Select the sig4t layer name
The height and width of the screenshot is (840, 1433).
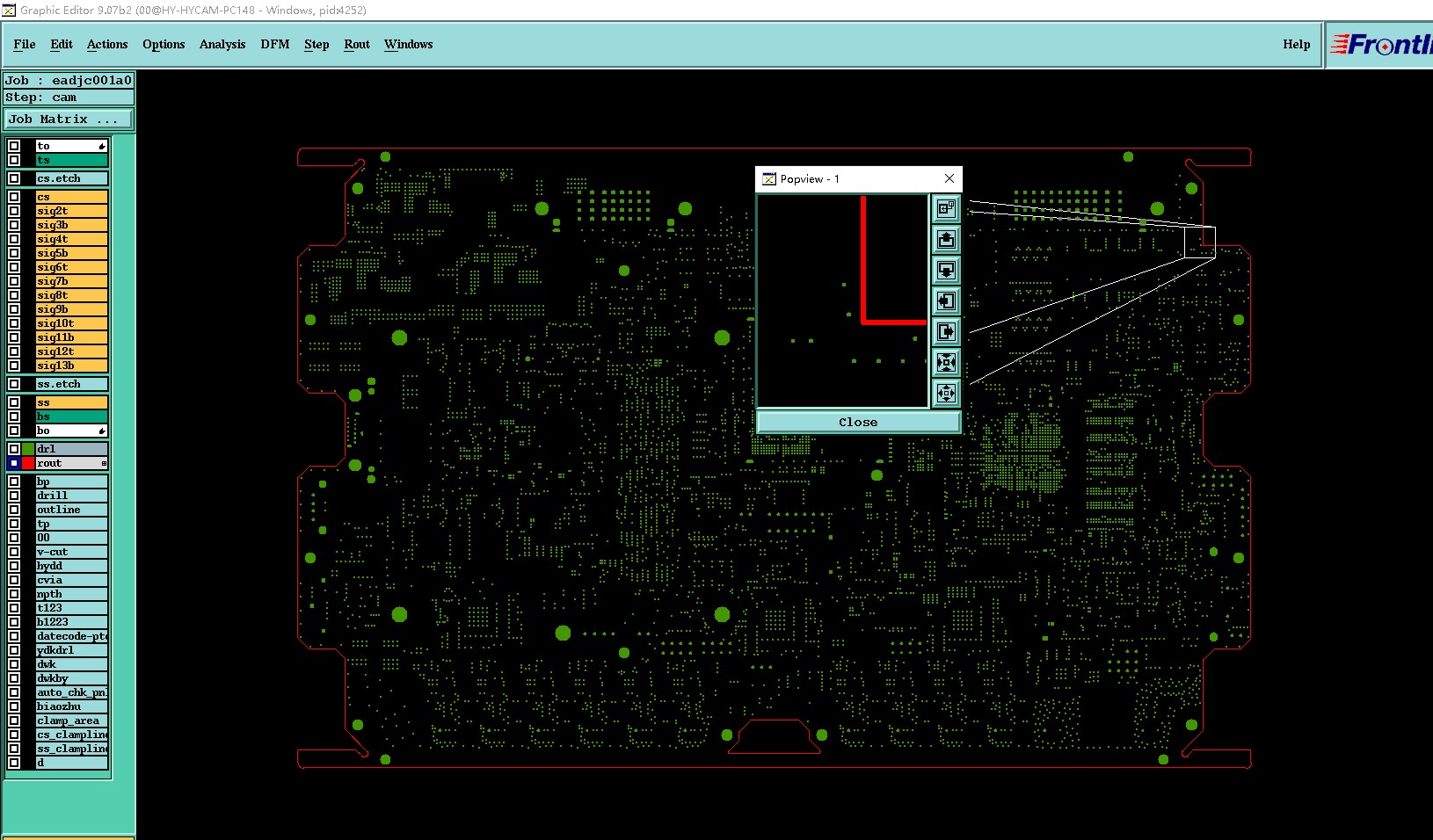click(72, 239)
